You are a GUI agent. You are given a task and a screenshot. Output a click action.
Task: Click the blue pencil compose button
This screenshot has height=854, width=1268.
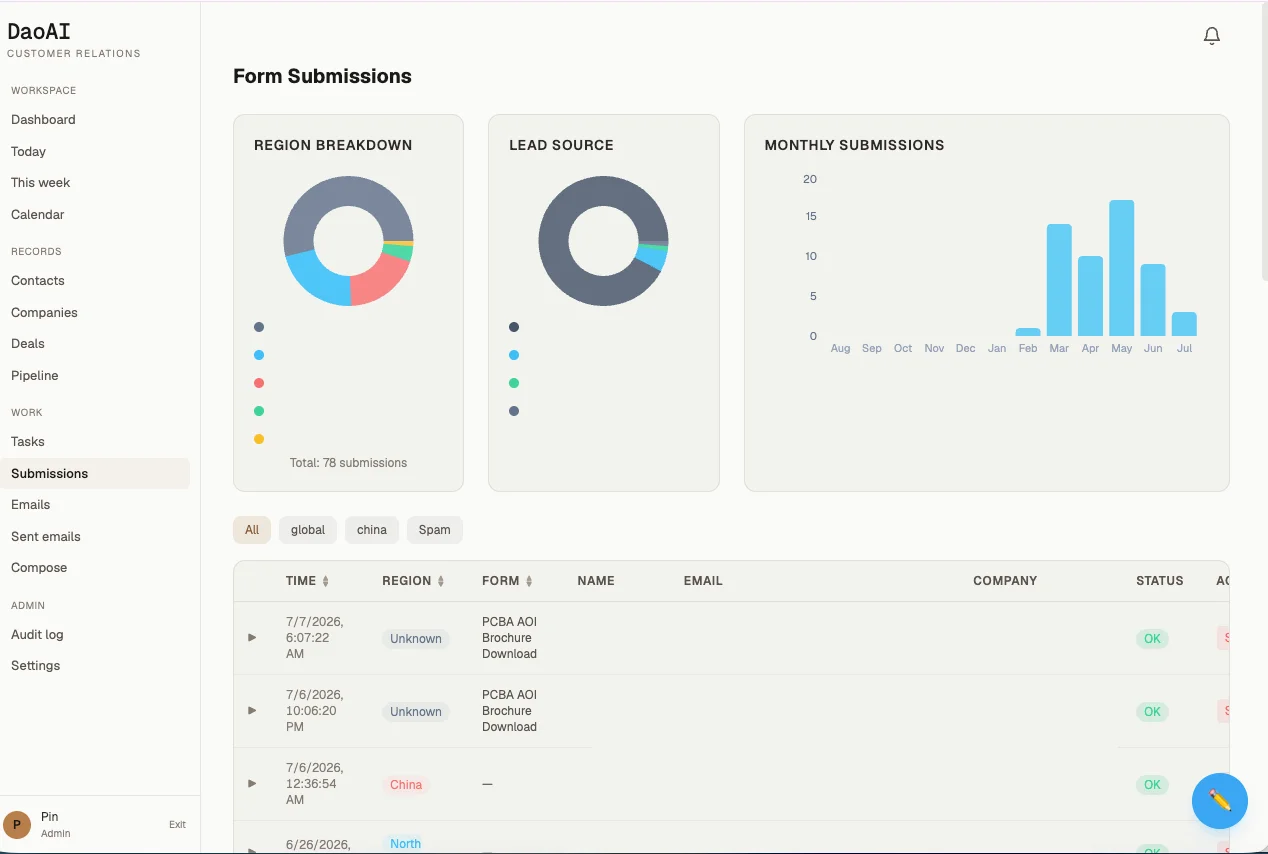[1219, 800]
